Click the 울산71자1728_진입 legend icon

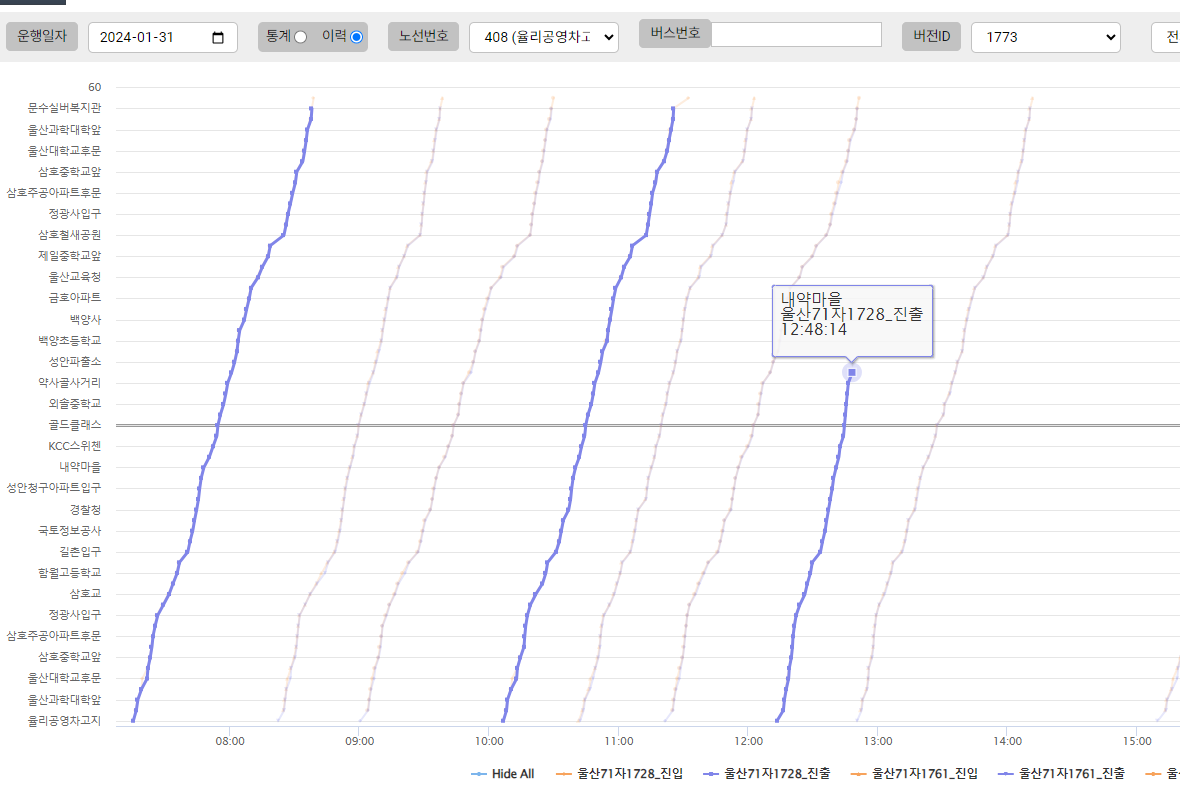[x=564, y=774]
